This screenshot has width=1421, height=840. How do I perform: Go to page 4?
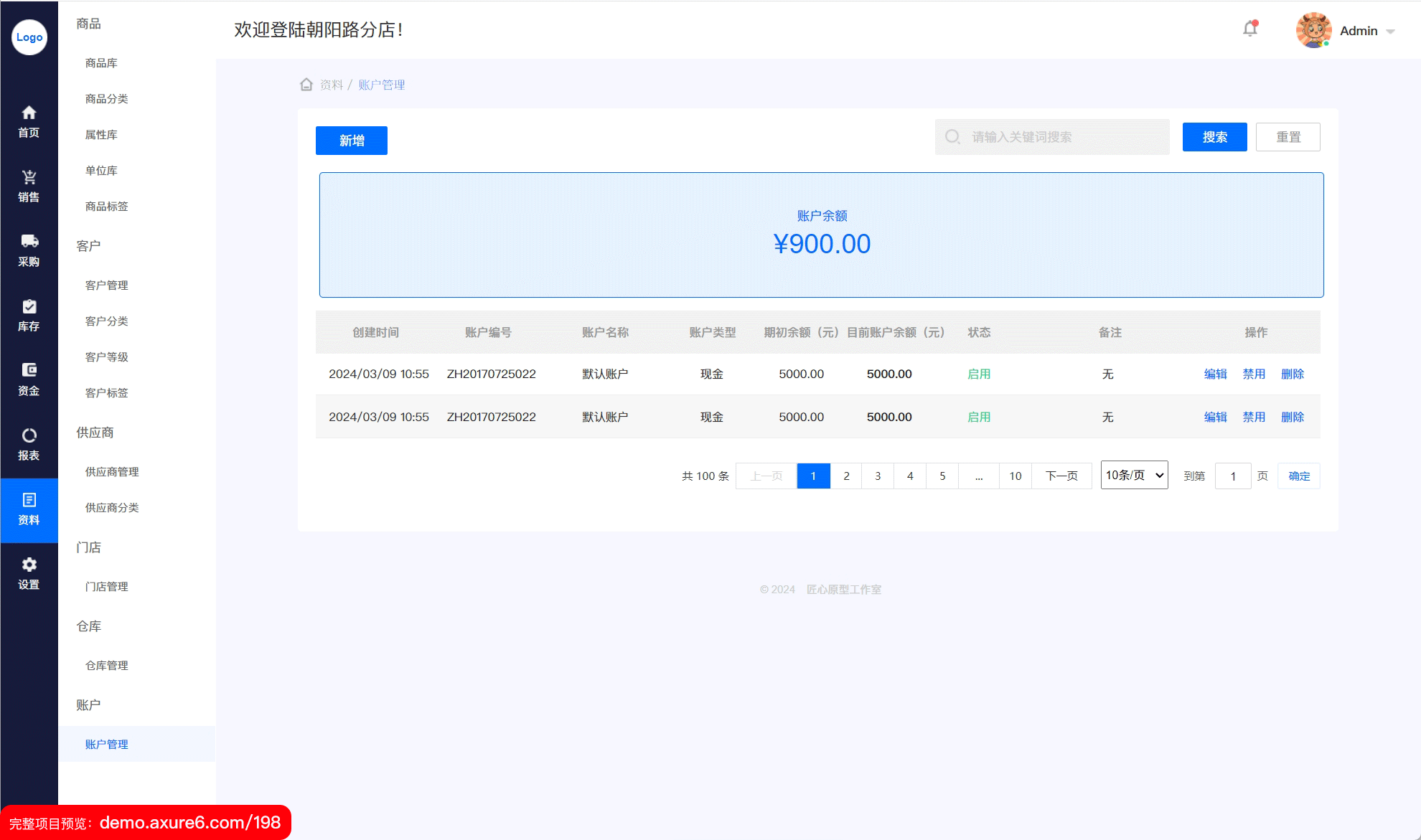[x=910, y=476]
